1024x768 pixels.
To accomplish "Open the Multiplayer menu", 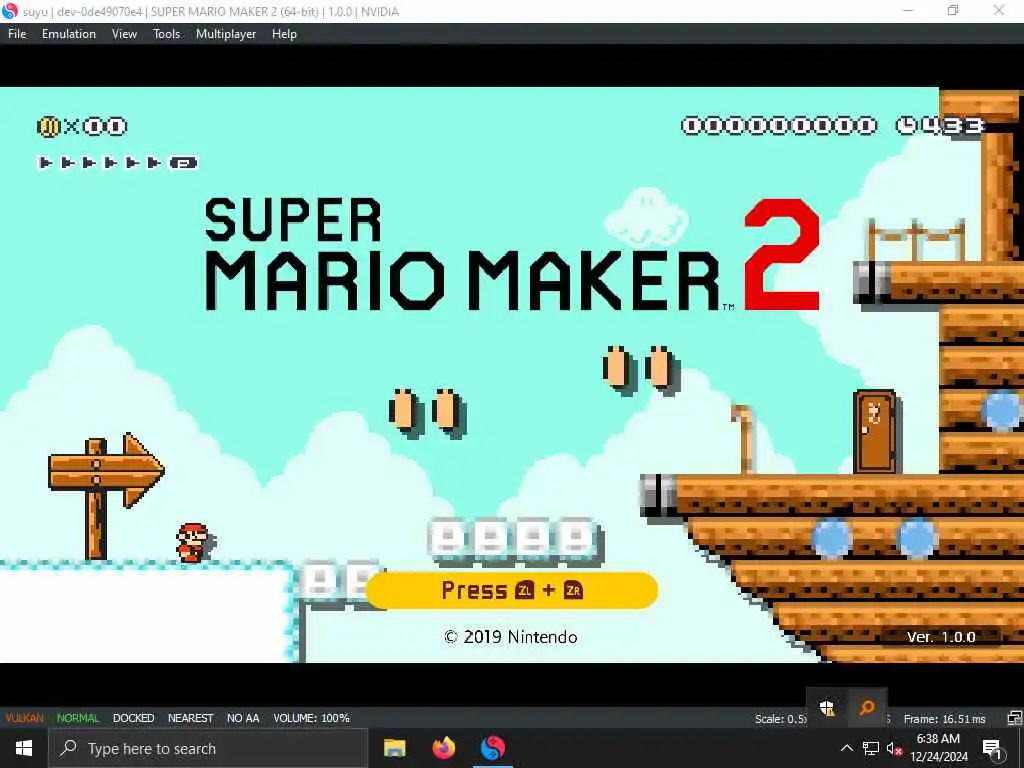I will (226, 34).
